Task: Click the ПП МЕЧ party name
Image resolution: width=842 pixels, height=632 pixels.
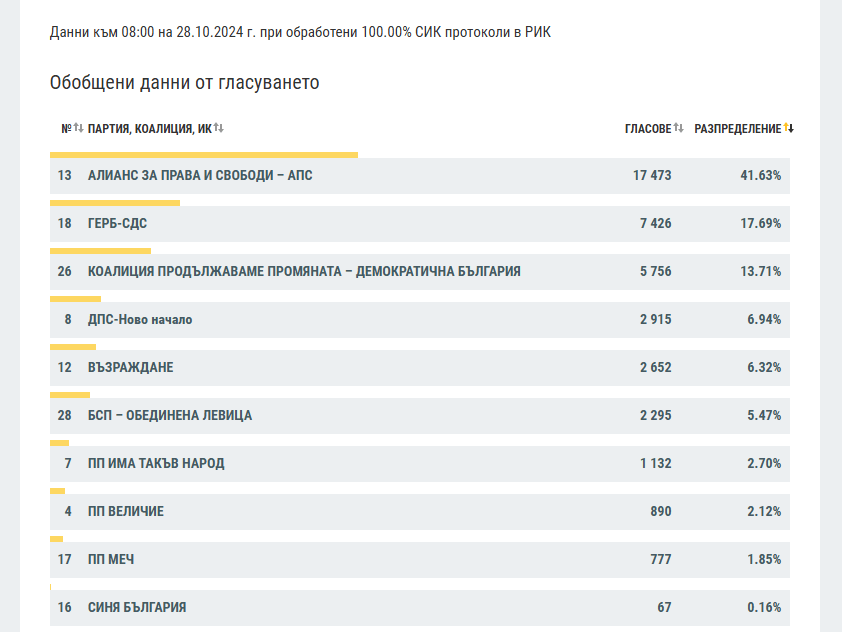Action: (111, 560)
